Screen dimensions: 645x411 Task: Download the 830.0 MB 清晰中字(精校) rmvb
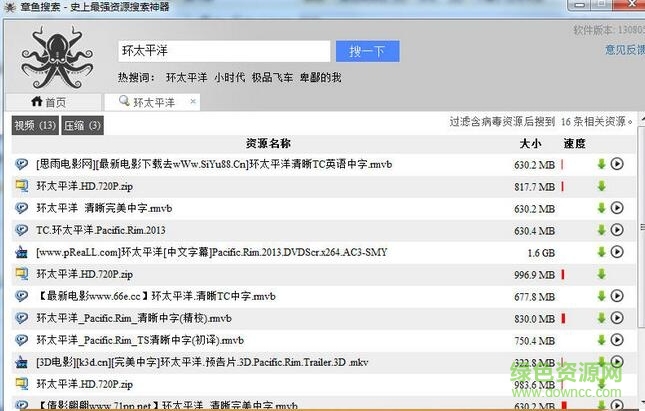(x=602, y=318)
